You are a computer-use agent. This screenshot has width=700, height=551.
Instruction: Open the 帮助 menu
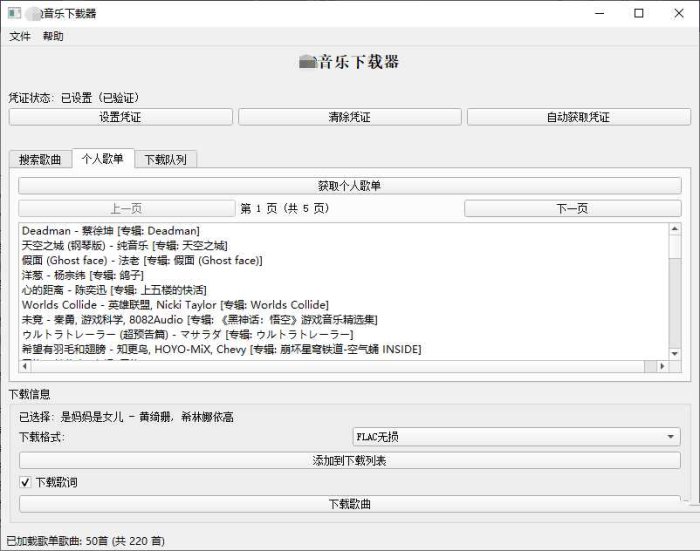pyautogui.click(x=53, y=36)
